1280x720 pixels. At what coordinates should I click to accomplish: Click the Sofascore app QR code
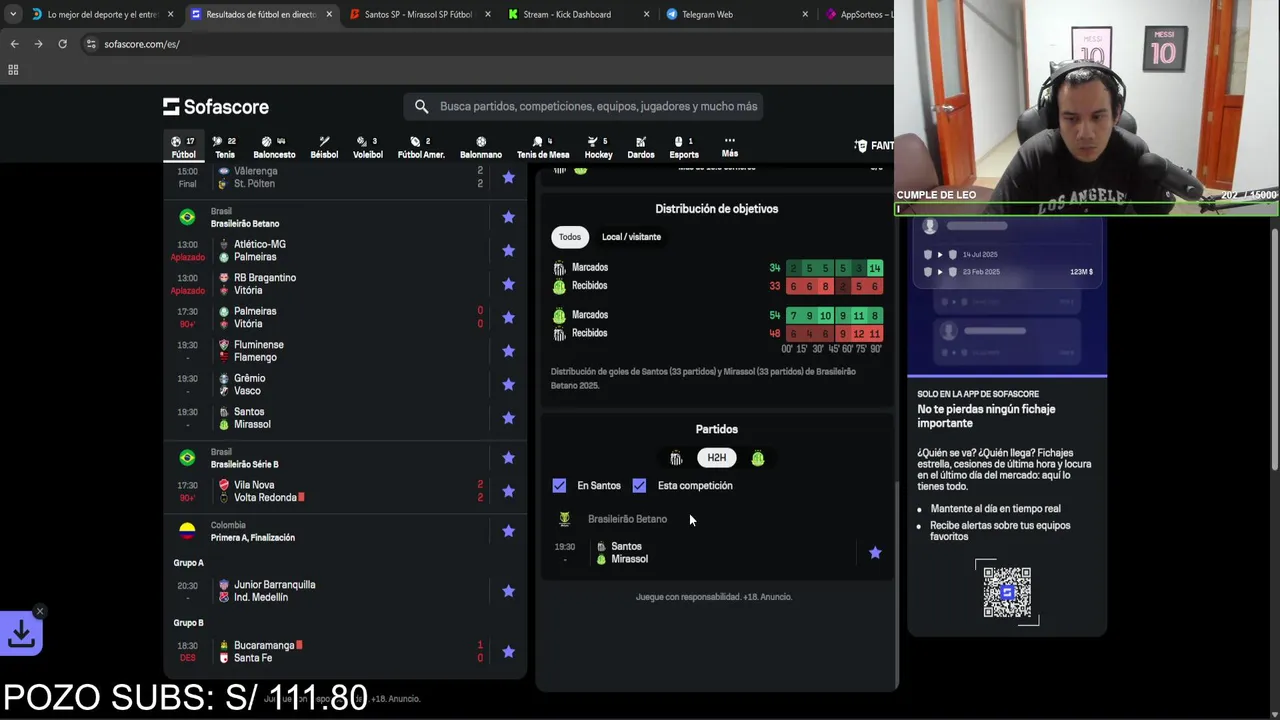pos(1007,592)
